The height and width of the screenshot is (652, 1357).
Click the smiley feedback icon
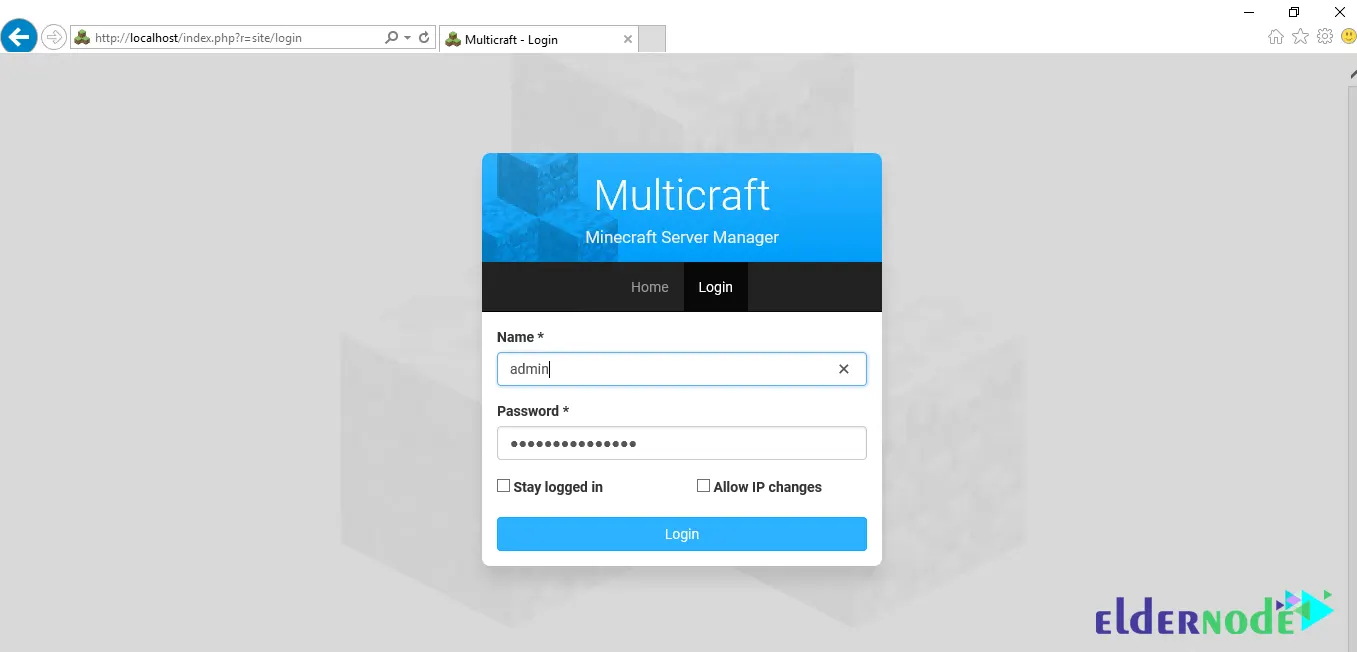point(1348,37)
